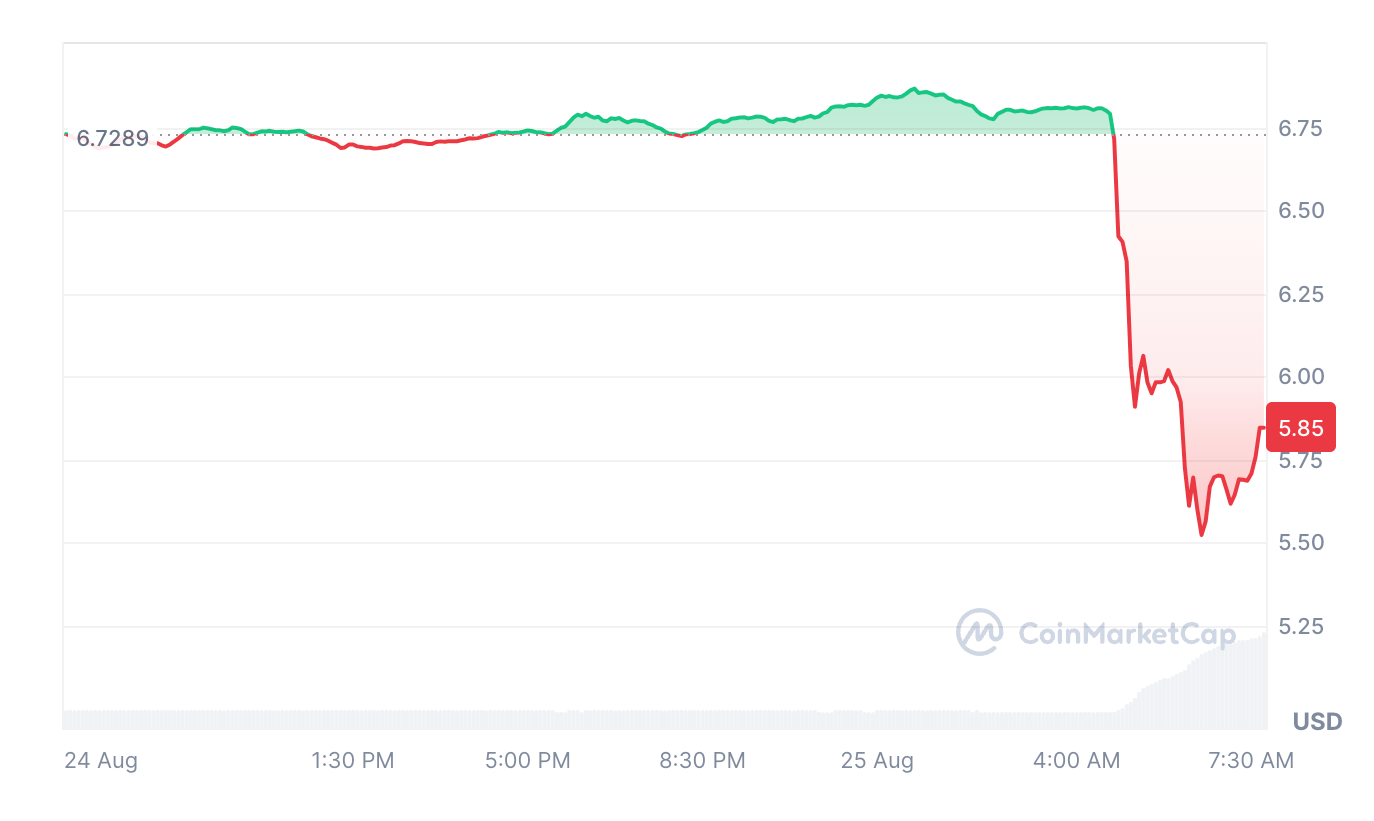
Task: Click the 8:30 PM time label
Action: 703,760
